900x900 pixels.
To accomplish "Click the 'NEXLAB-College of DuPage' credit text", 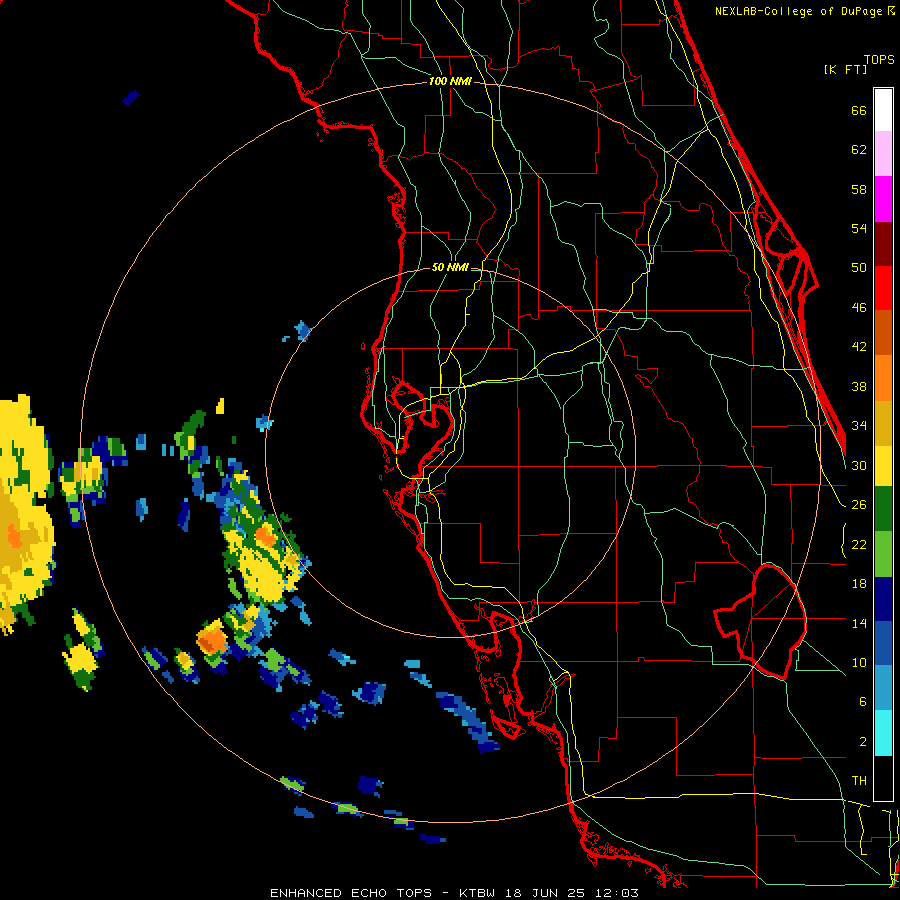I will pyautogui.click(x=800, y=11).
